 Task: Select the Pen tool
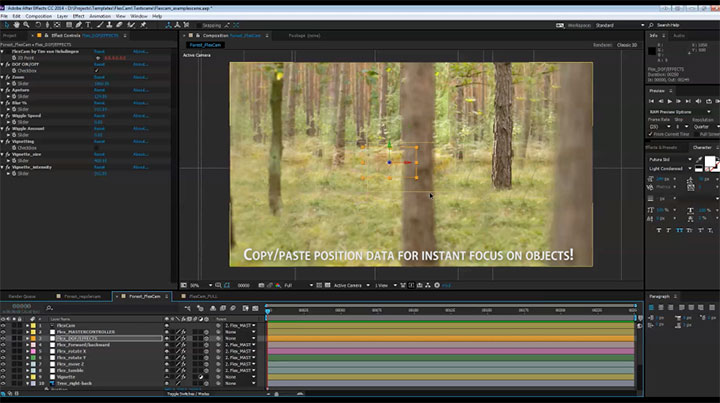coord(79,25)
